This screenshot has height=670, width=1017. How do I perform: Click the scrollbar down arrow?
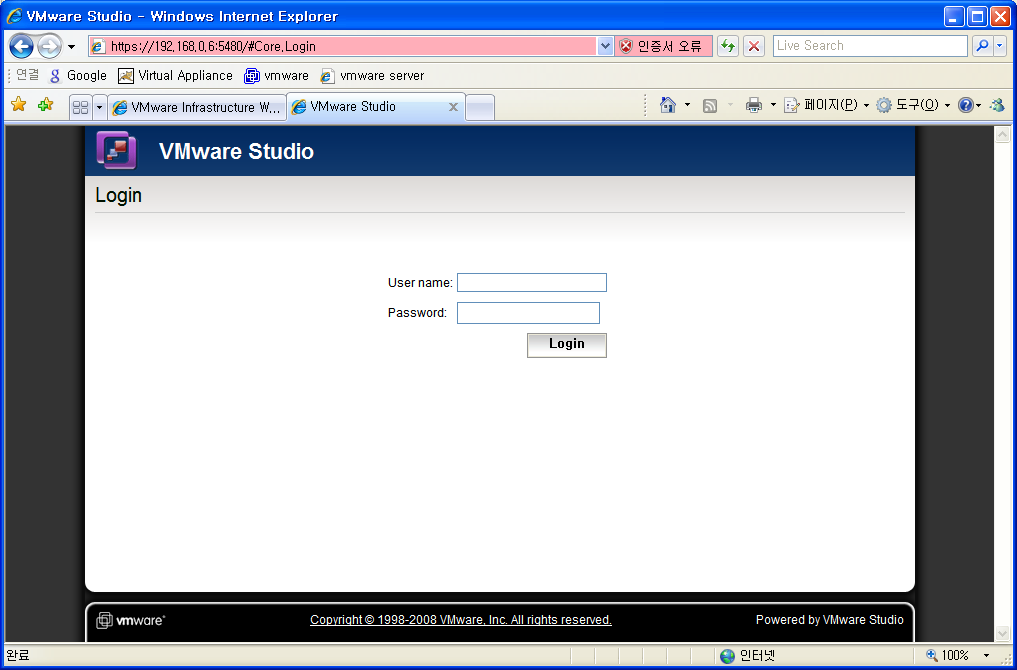[x=1003, y=633]
